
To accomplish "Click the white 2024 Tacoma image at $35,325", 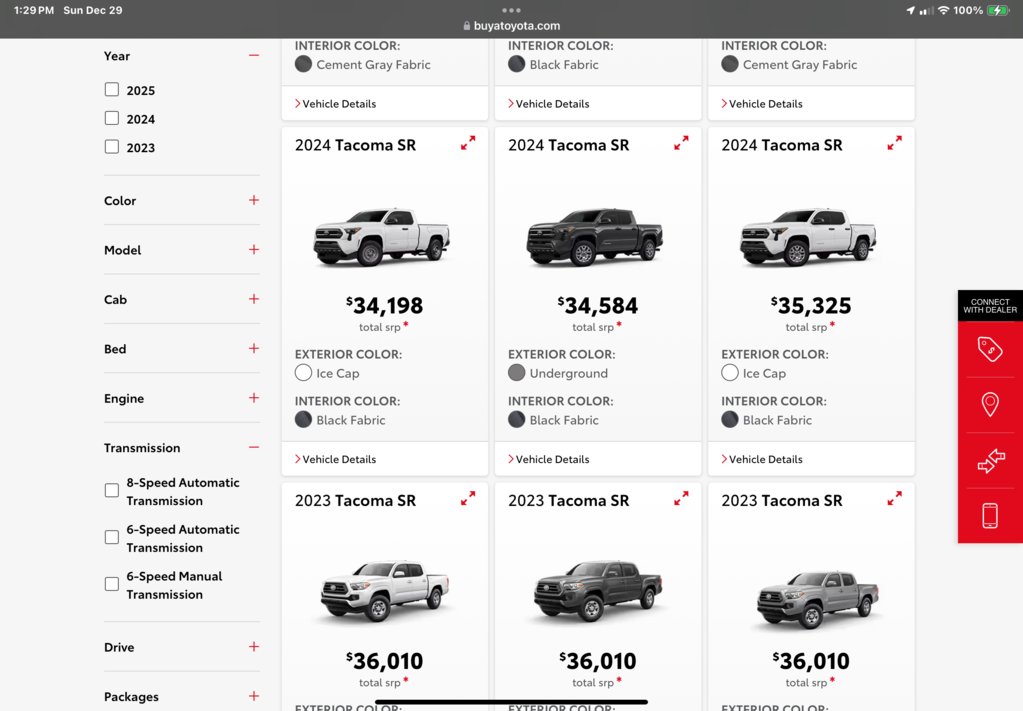I will click(x=808, y=236).
